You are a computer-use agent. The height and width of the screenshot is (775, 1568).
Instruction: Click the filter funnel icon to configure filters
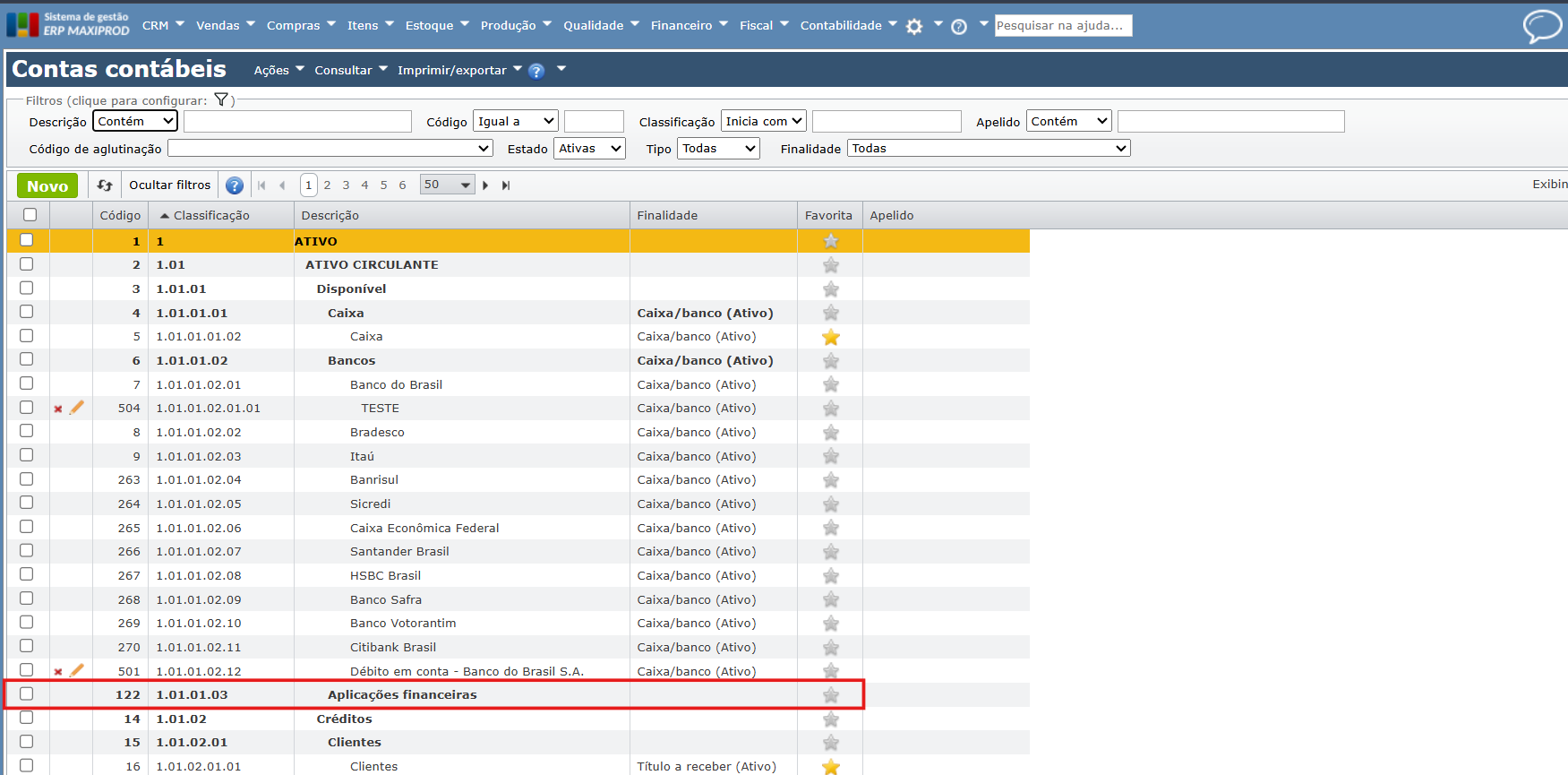point(221,100)
